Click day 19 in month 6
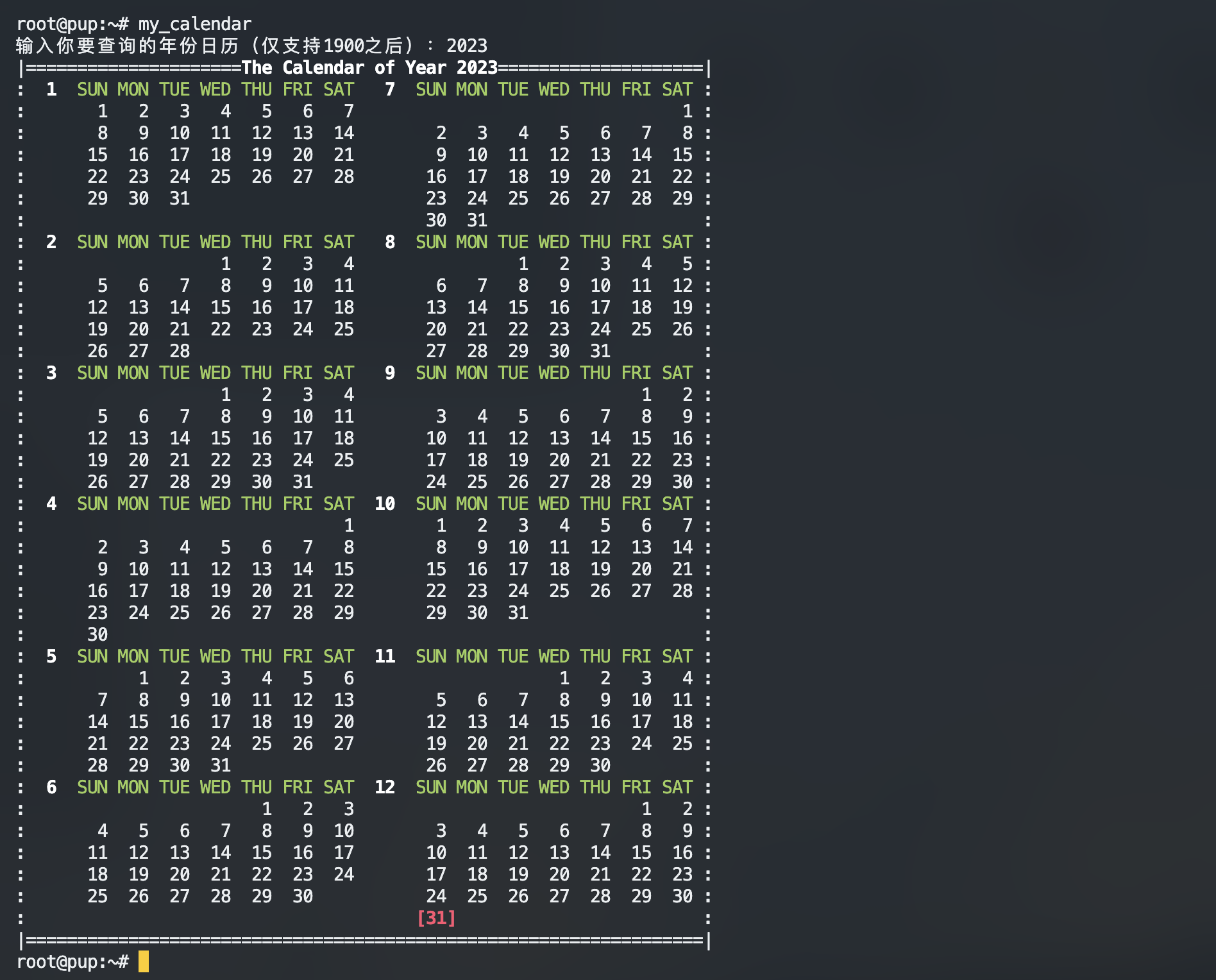The image size is (1216, 980). point(139,874)
